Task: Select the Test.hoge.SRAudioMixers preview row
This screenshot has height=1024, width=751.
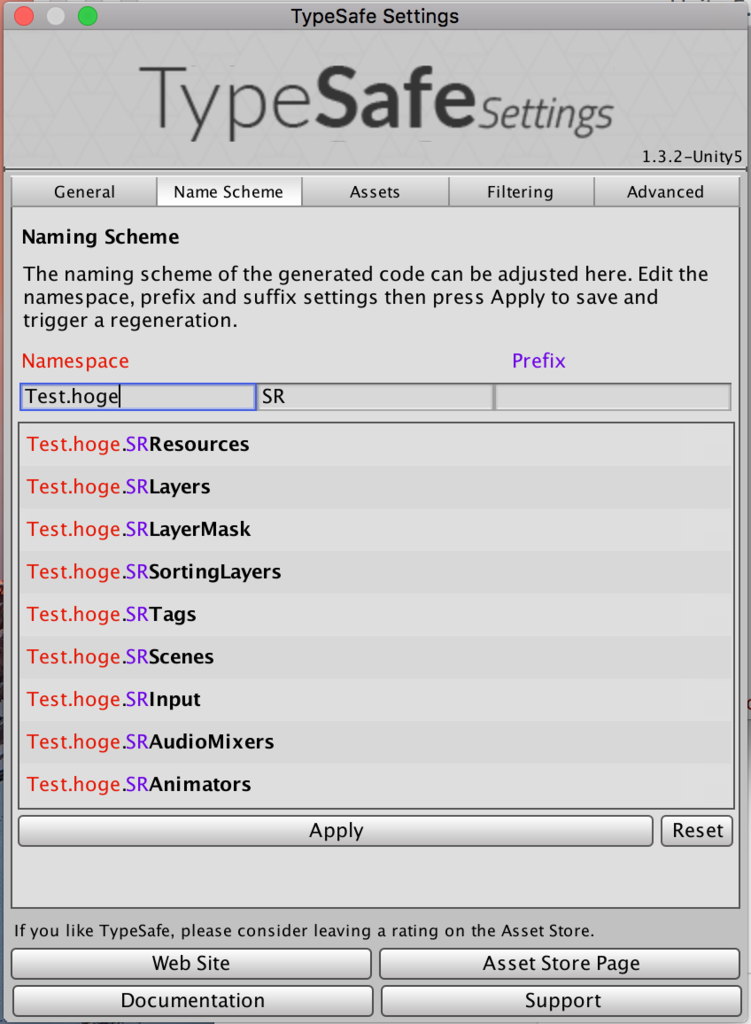Action: point(376,741)
